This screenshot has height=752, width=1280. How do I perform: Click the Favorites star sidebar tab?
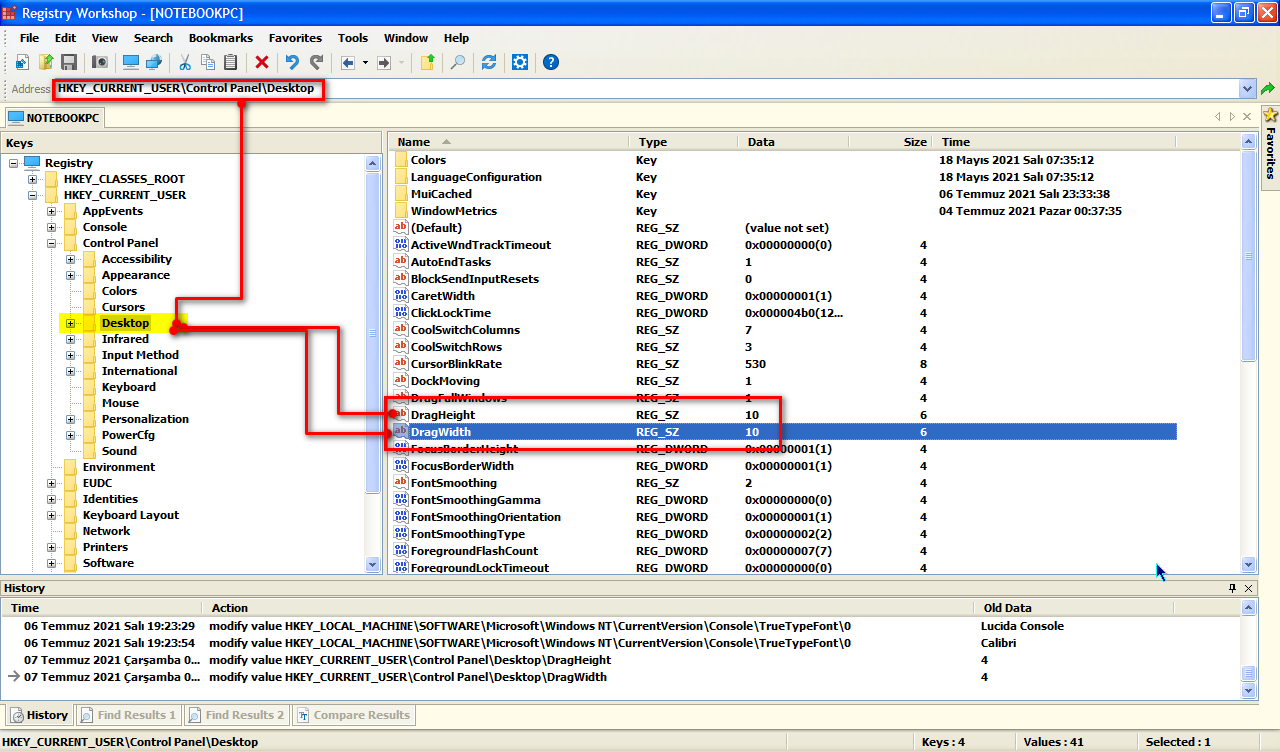pyautogui.click(x=1270, y=146)
